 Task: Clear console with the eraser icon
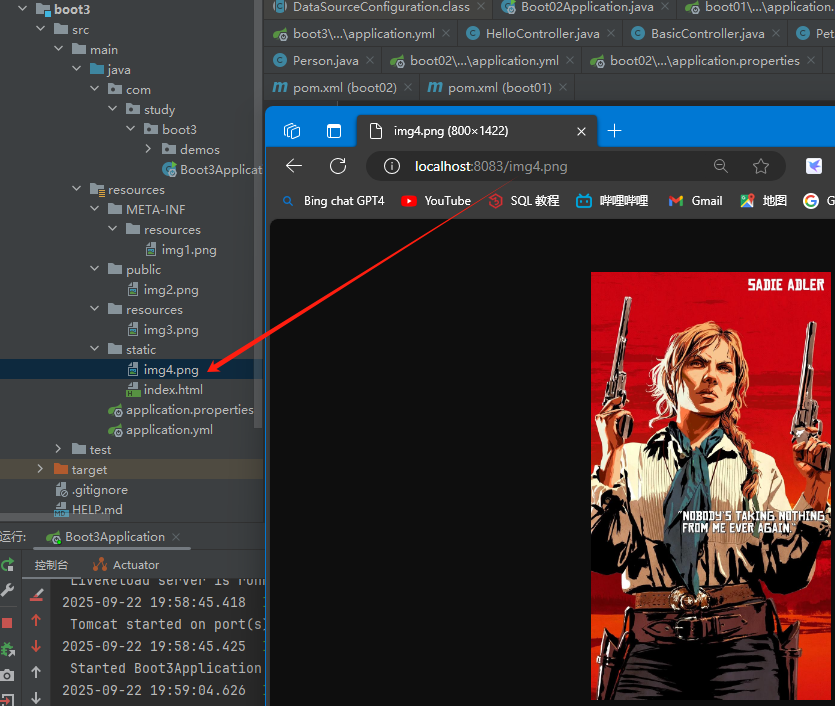coord(36,595)
